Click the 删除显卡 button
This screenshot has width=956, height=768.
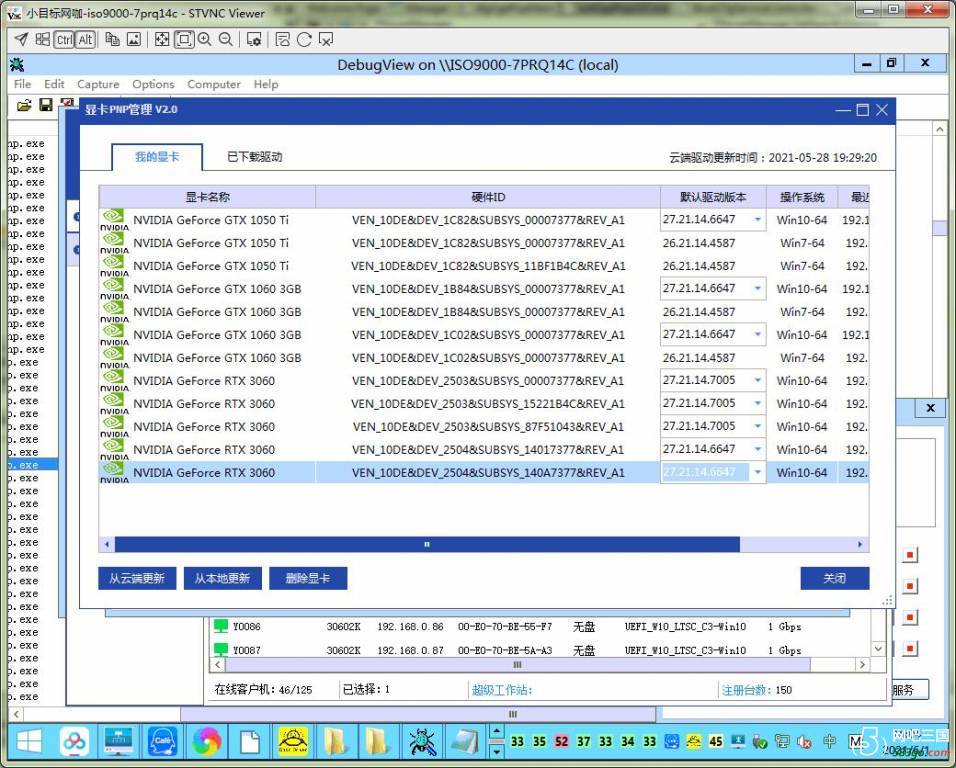pos(308,578)
